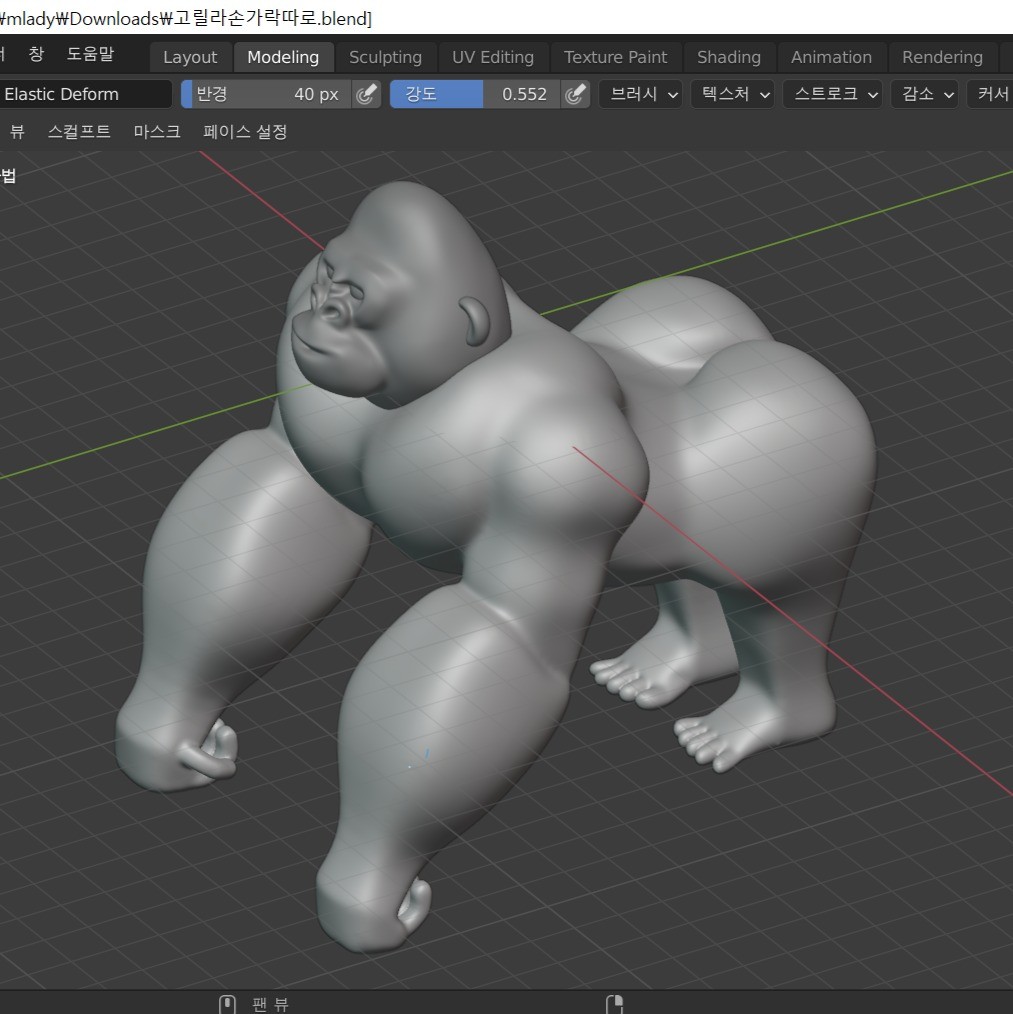This screenshot has width=1013, height=1014.
Task: Expand the 감소 falloff dropdown
Action: coord(925,94)
